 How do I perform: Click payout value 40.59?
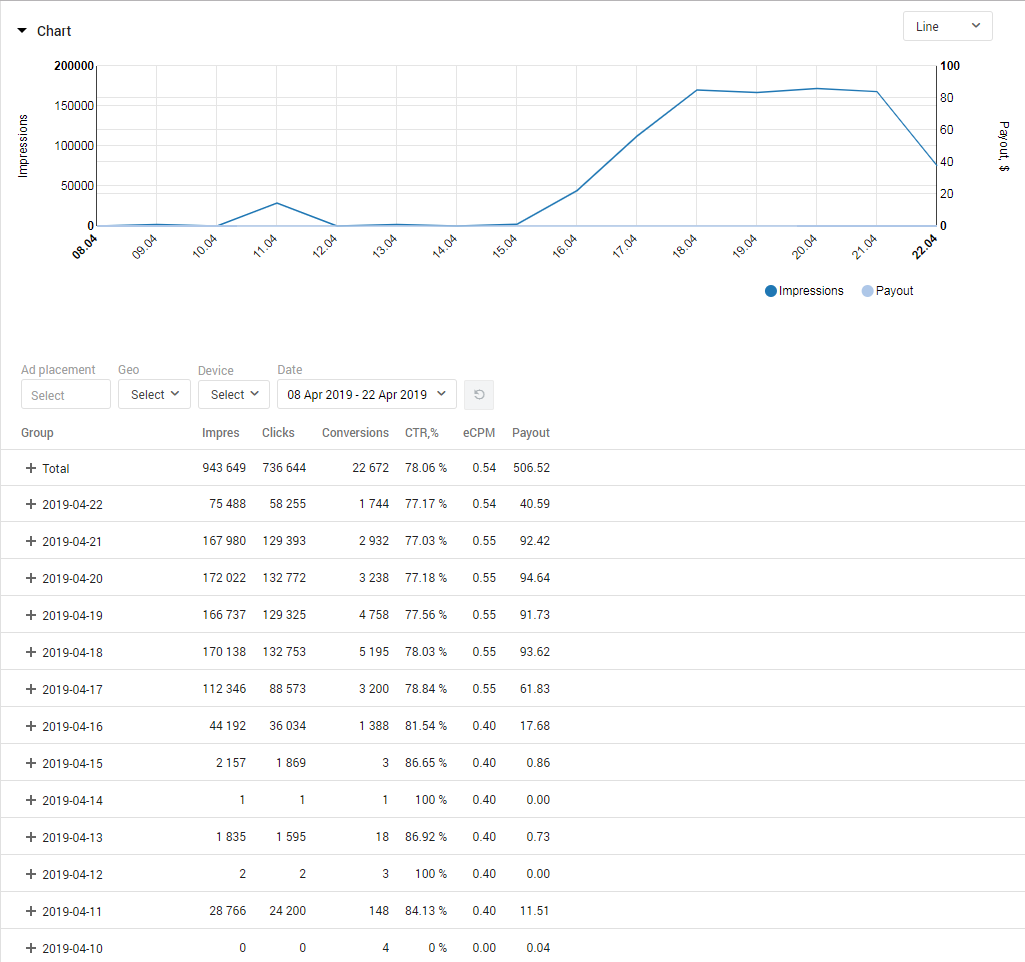click(x=535, y=504)
